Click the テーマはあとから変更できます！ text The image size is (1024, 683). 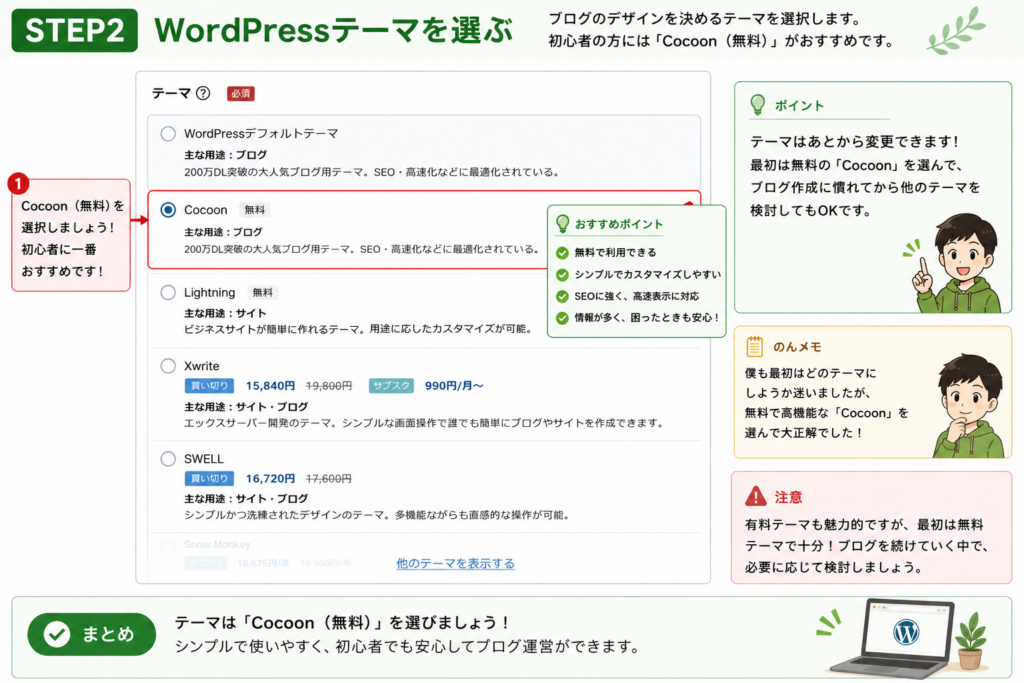[854, 142]
